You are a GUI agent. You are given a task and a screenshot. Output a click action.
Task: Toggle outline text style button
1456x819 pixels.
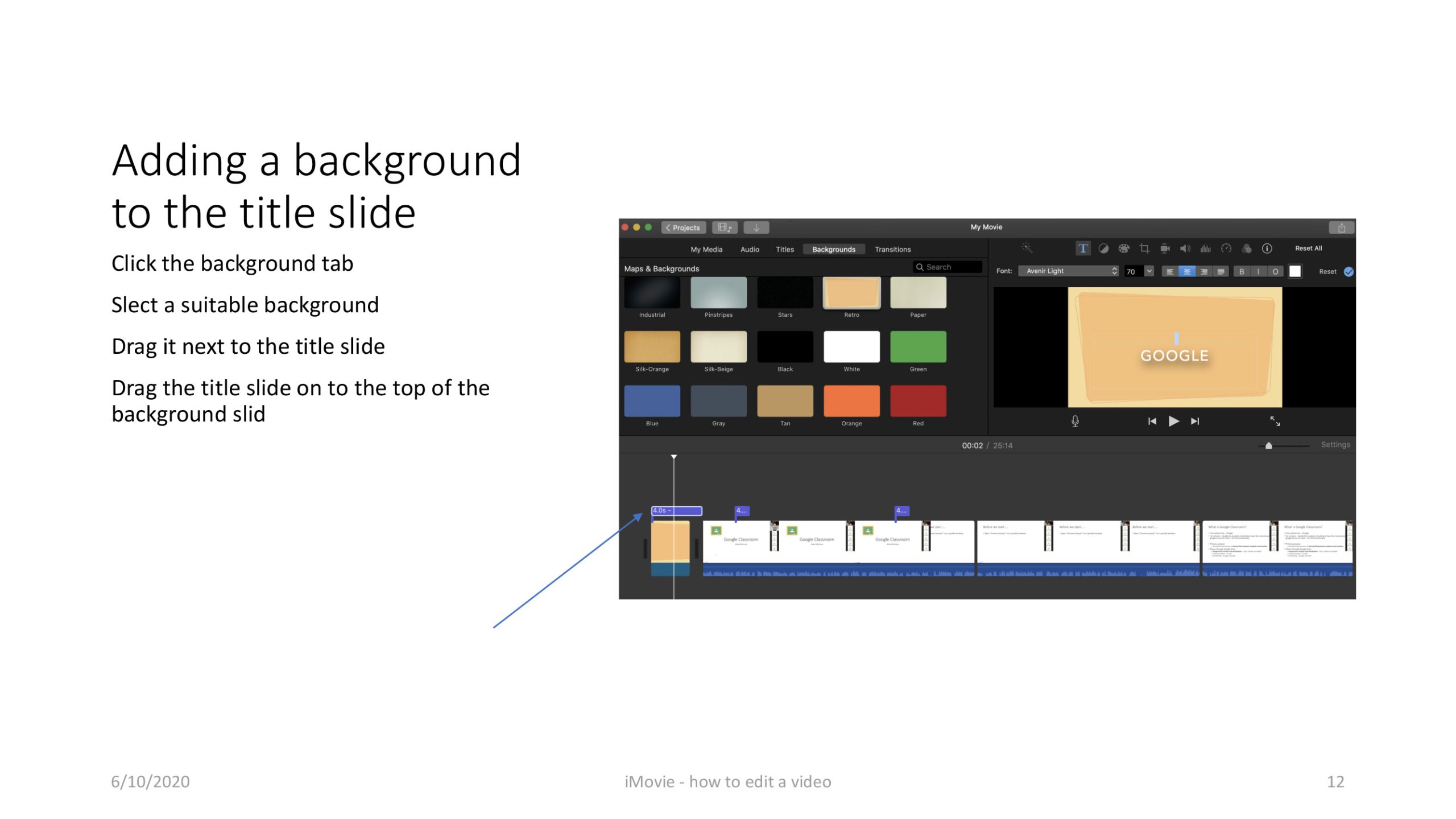click(1275, 272)
